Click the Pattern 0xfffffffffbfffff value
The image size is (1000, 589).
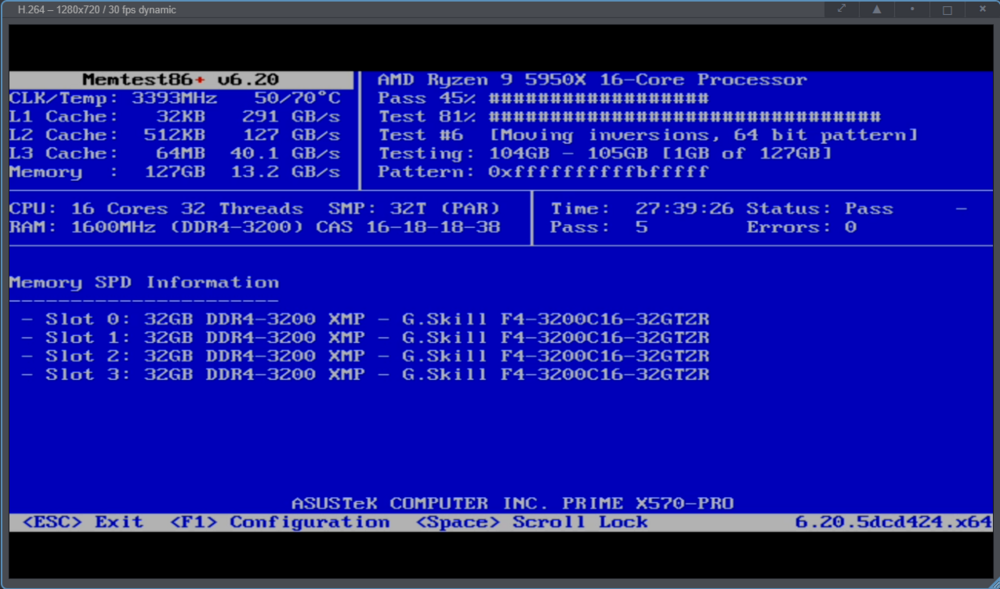pos(598,172)
